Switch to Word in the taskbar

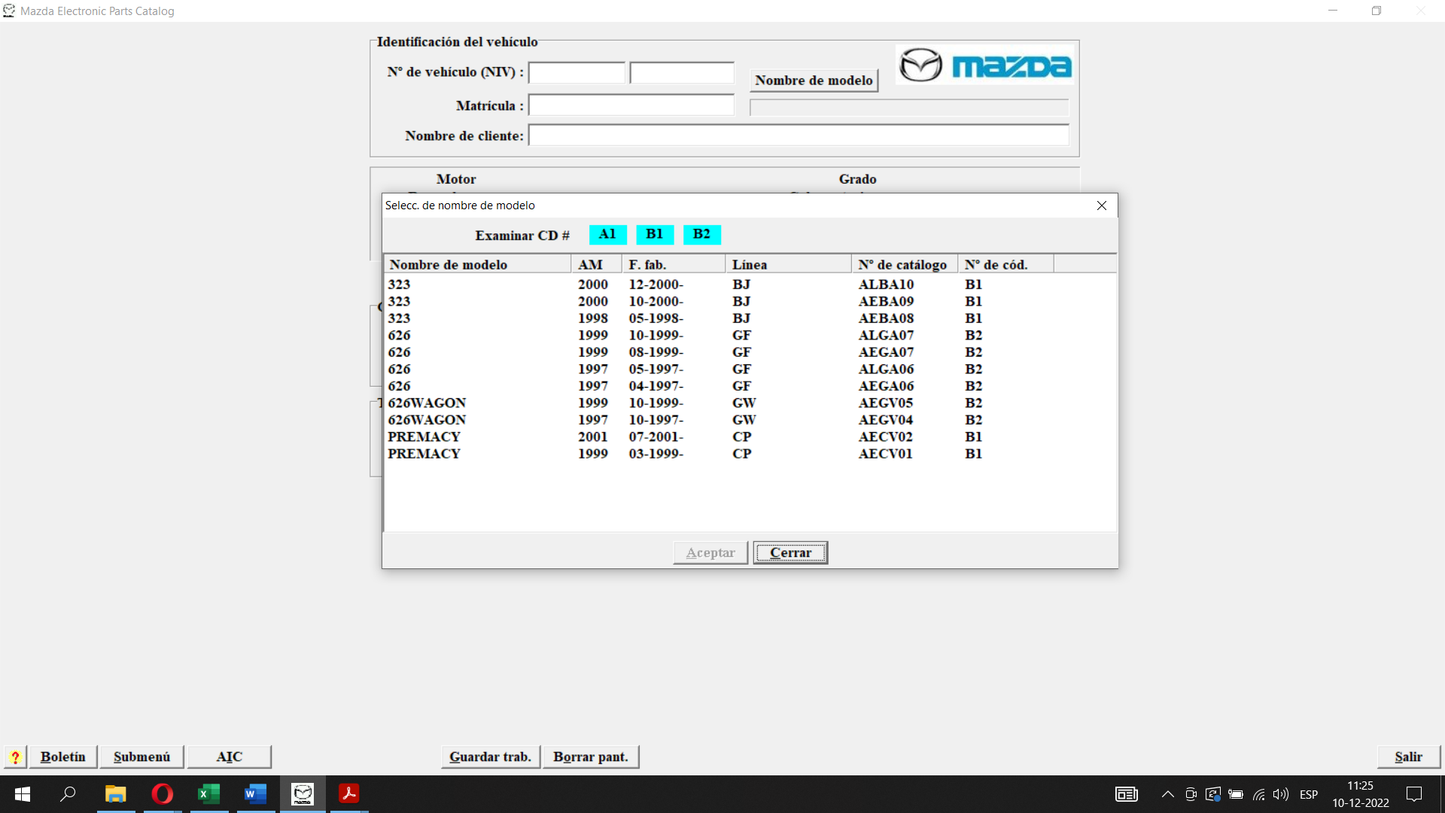[256, 794]
